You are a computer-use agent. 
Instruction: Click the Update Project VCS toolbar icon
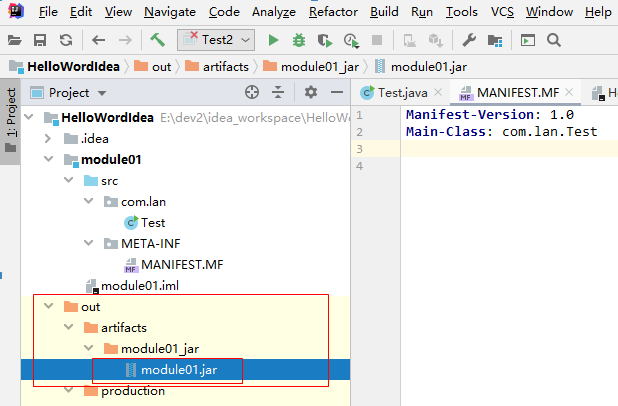tap(436, 40)
